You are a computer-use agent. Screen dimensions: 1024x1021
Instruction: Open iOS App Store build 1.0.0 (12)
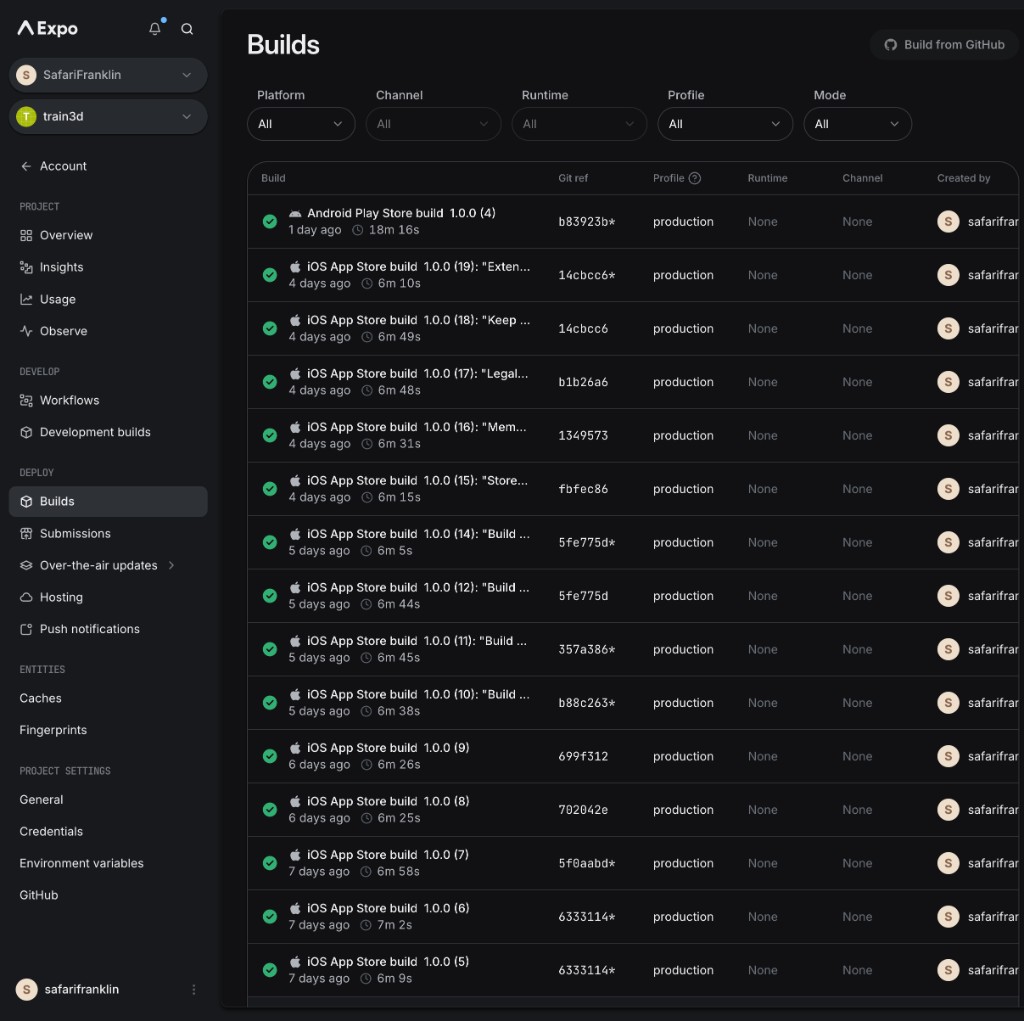(x=419, y=588)
